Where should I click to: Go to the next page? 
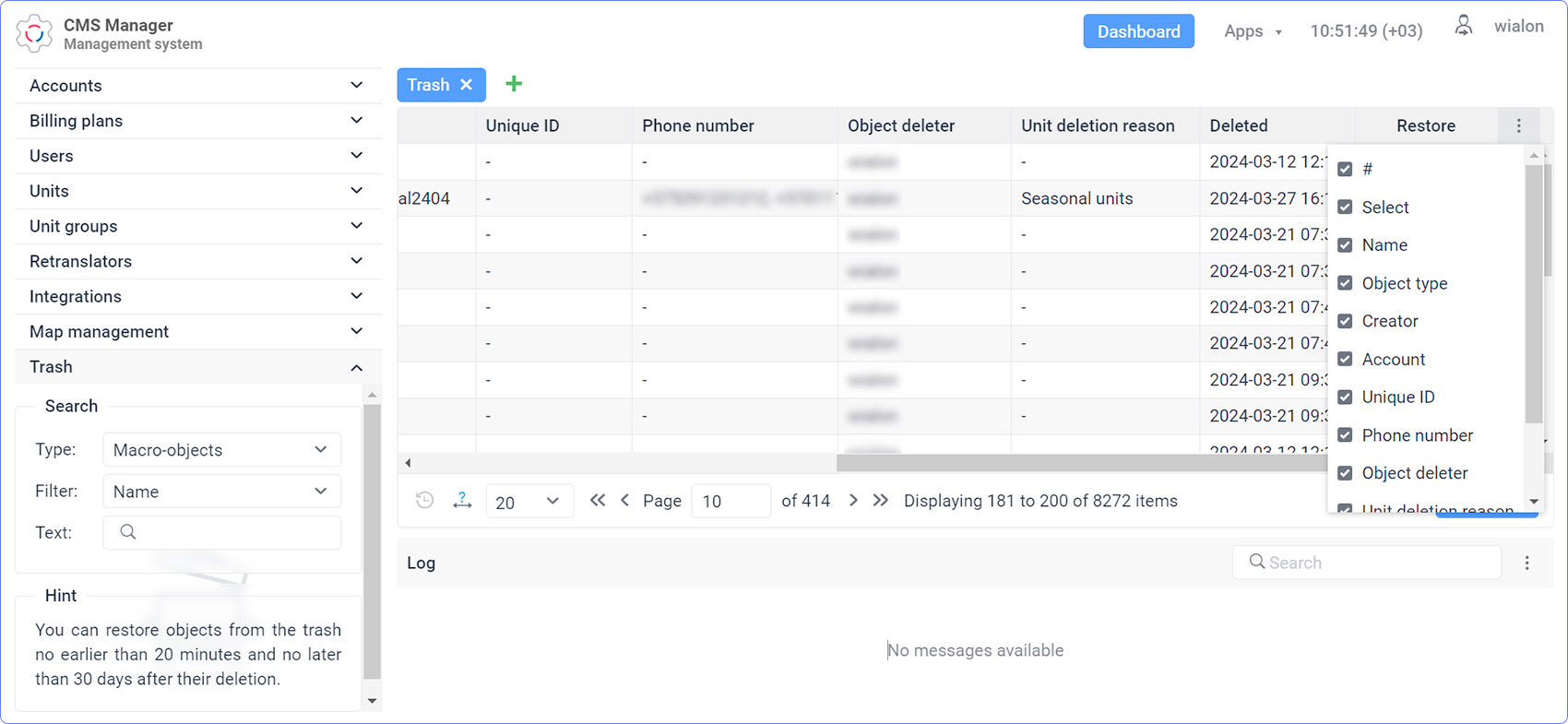(x=853, y=501)
